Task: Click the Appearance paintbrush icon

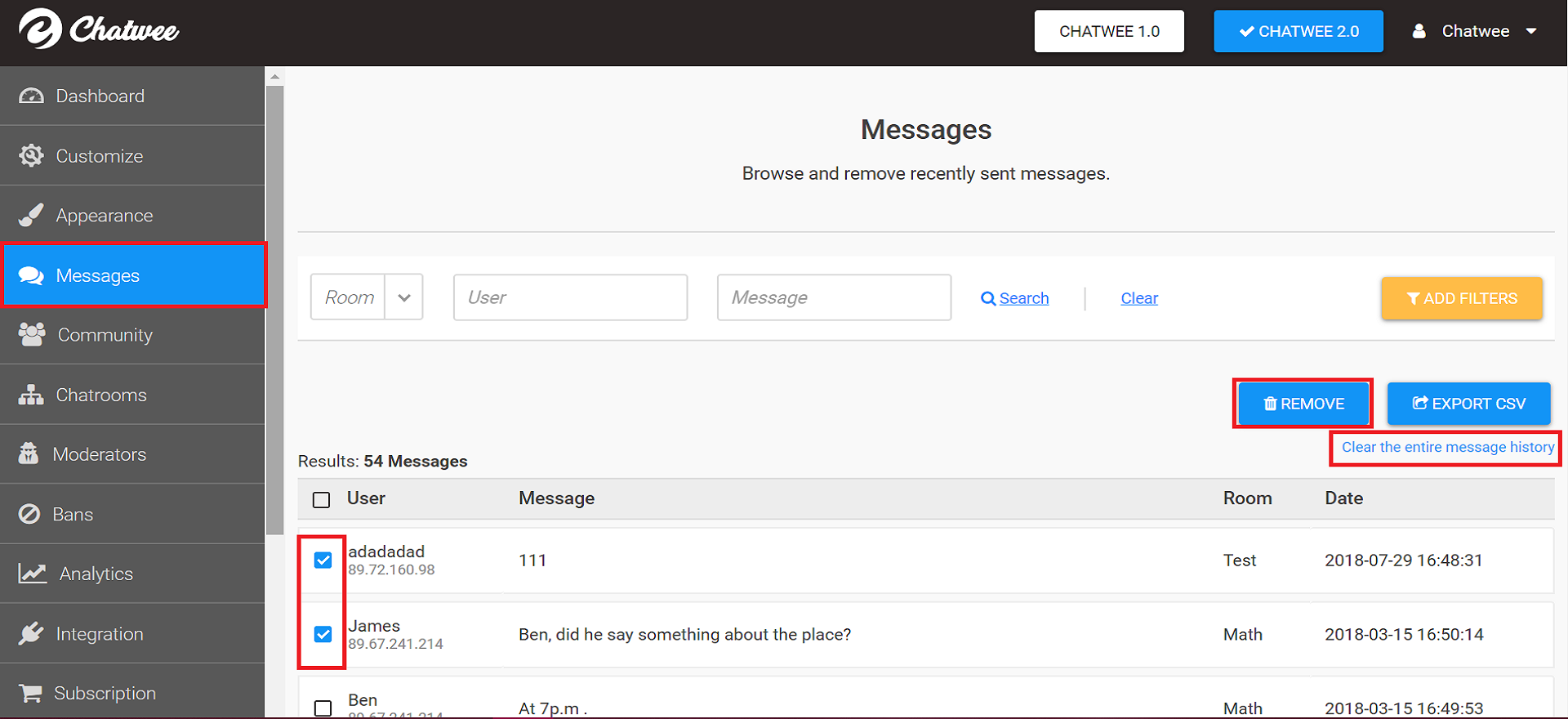Action: pyautogui.click(x=31, y=215)
